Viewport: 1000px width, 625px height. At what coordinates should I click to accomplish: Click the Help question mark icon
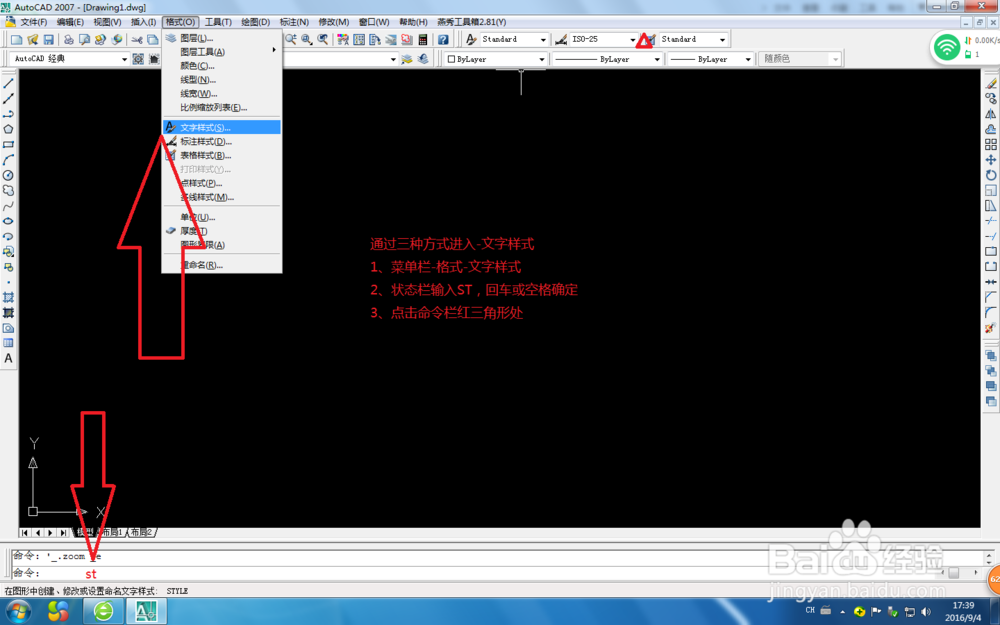pyautogui.click(x=443, y=40)
